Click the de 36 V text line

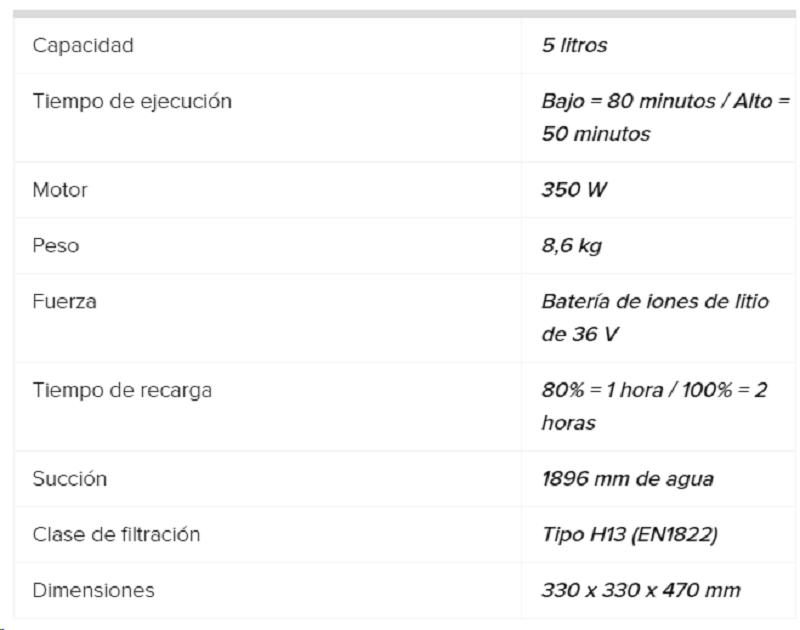(580, 335)
